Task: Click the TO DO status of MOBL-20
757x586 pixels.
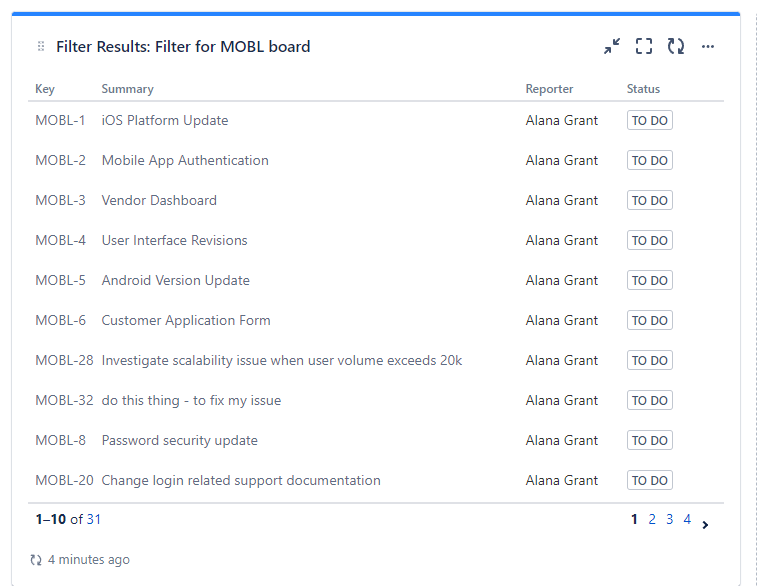Action: [x=649, y=480]
